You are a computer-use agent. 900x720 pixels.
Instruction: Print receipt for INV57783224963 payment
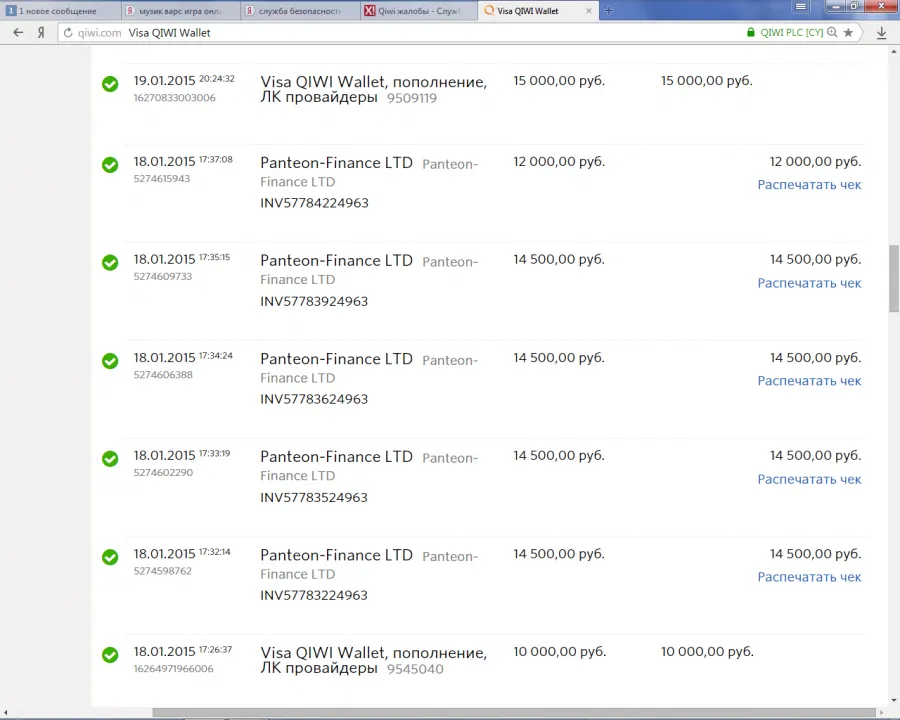[x=809, y=577]
